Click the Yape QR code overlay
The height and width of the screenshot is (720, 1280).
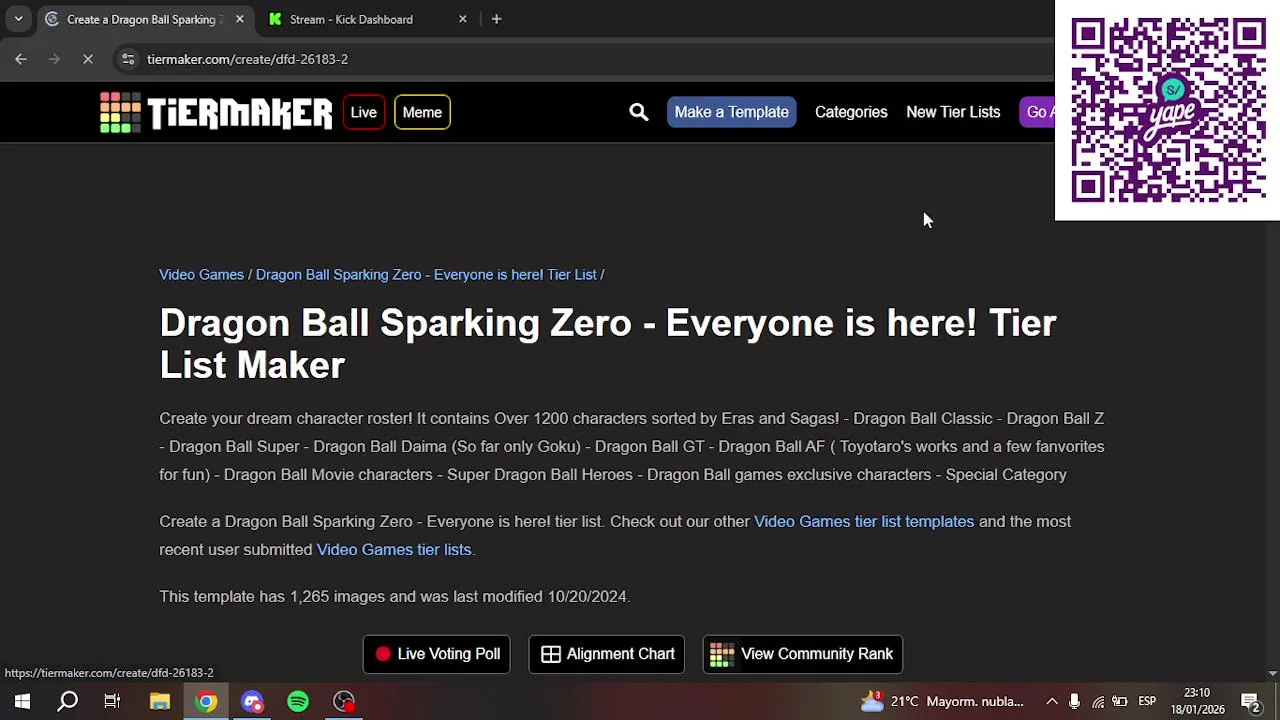click(x=1168, y=110)
